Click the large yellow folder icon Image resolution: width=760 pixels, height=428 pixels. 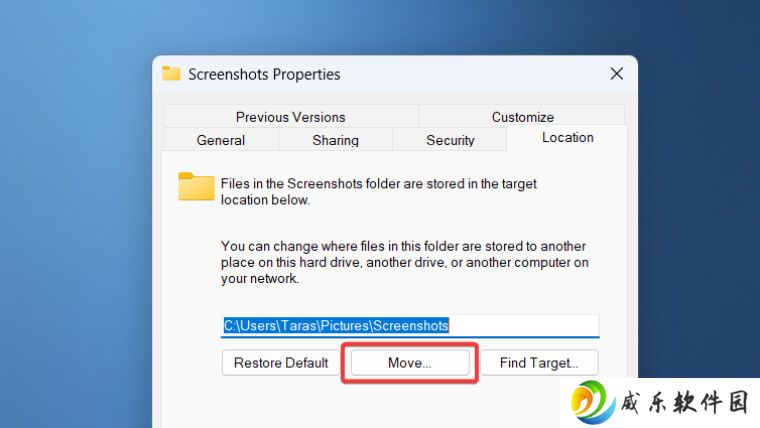click(x=196, y=186)
